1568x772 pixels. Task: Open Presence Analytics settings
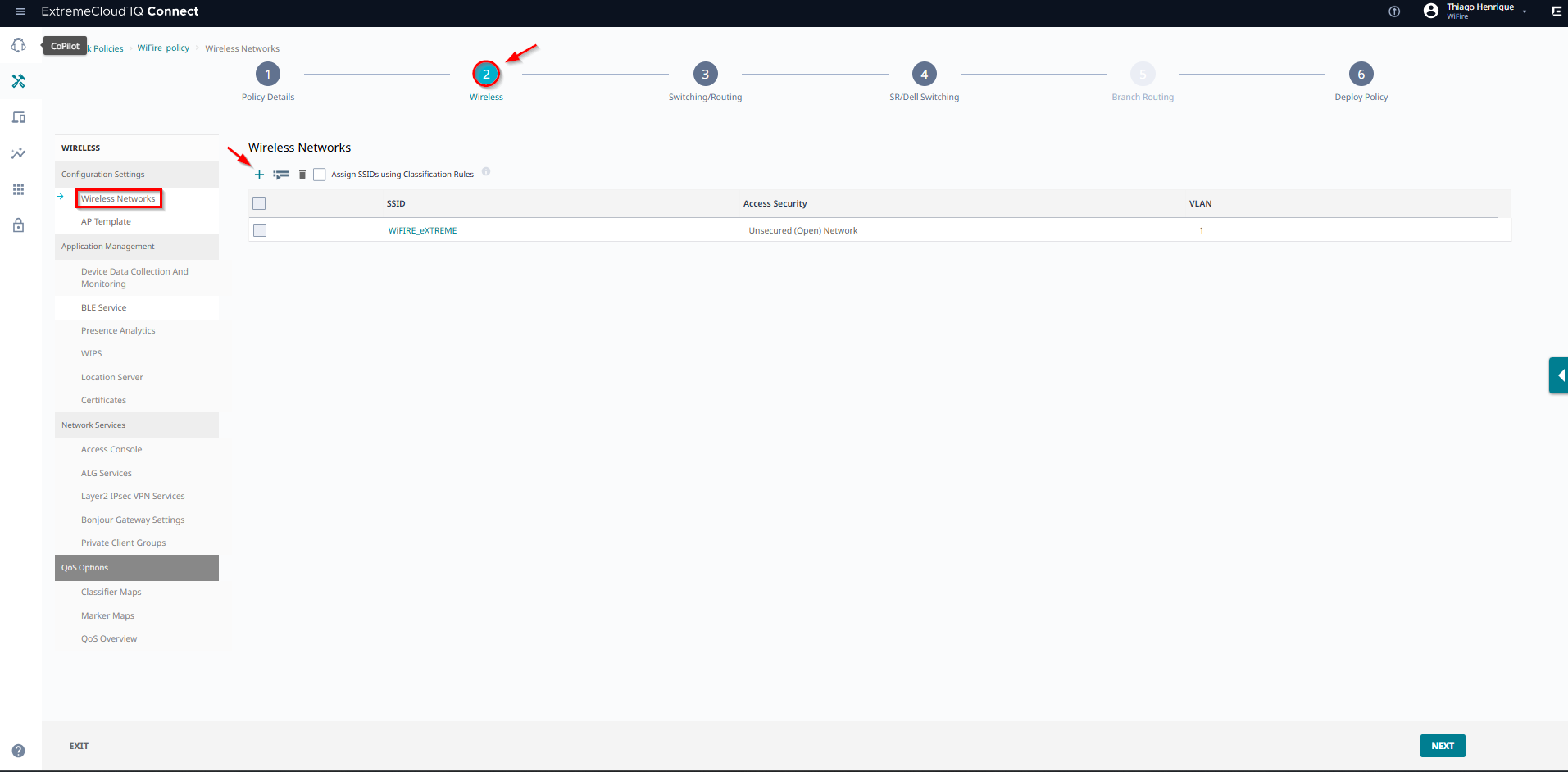point(118,331)
